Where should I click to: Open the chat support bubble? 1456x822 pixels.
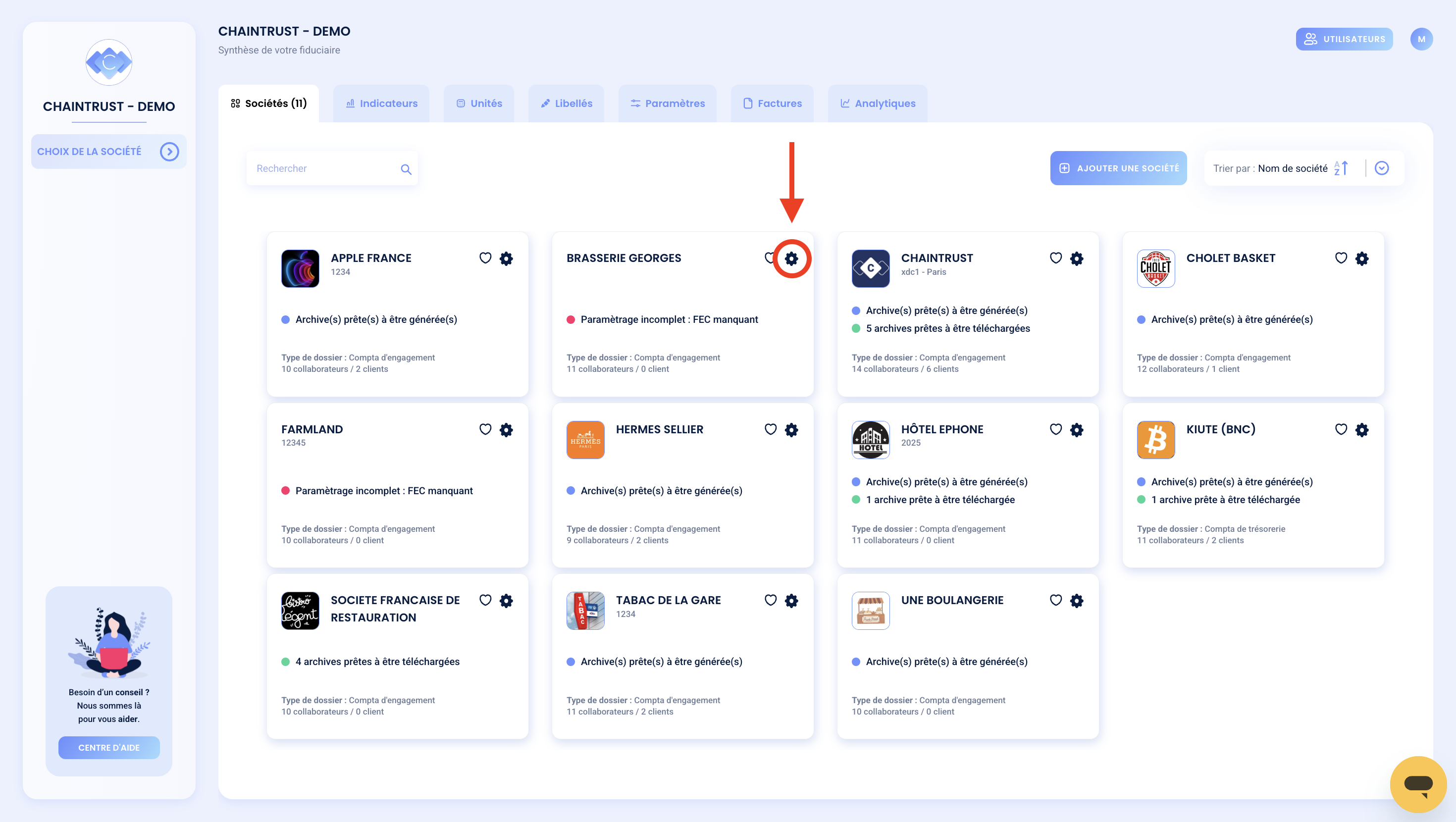(1418, 784)
